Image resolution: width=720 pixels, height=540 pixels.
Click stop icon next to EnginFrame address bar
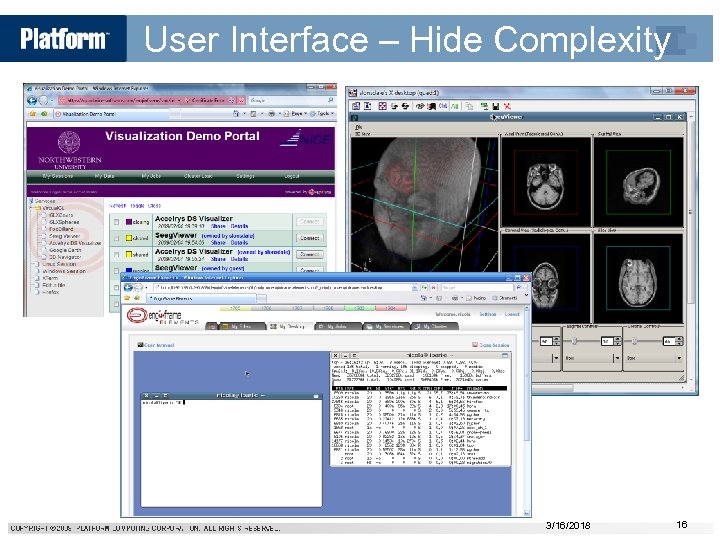click(433, 287)
